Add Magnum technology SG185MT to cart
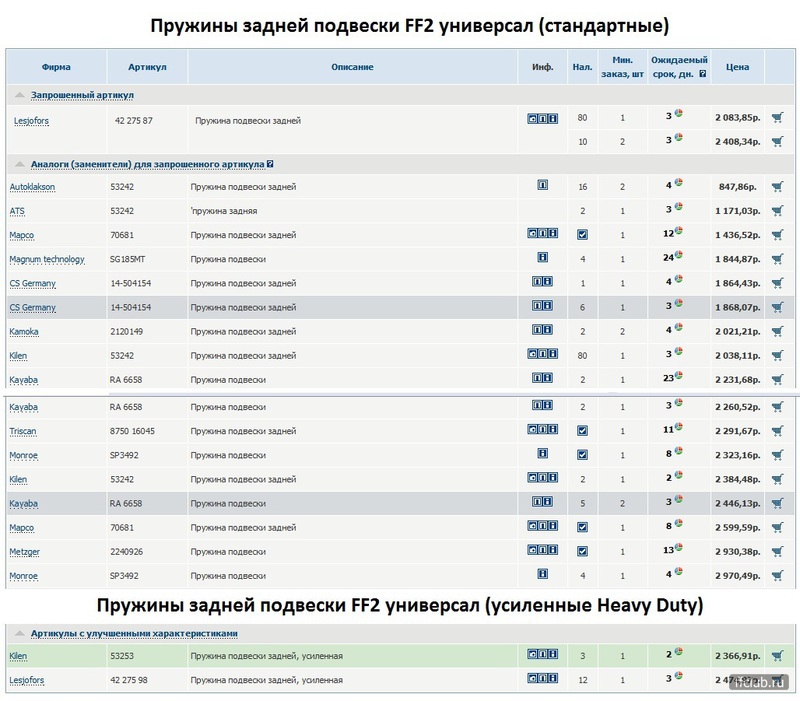800x701 pixels. point(778,259)
